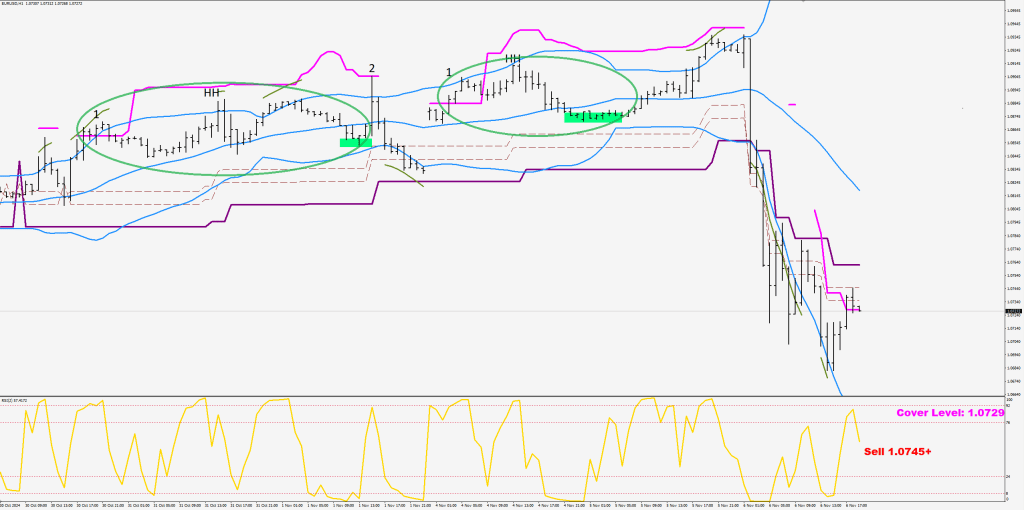Select the short magenta dash at upper left
1024x510 pixels.
[x=47, y=128]
